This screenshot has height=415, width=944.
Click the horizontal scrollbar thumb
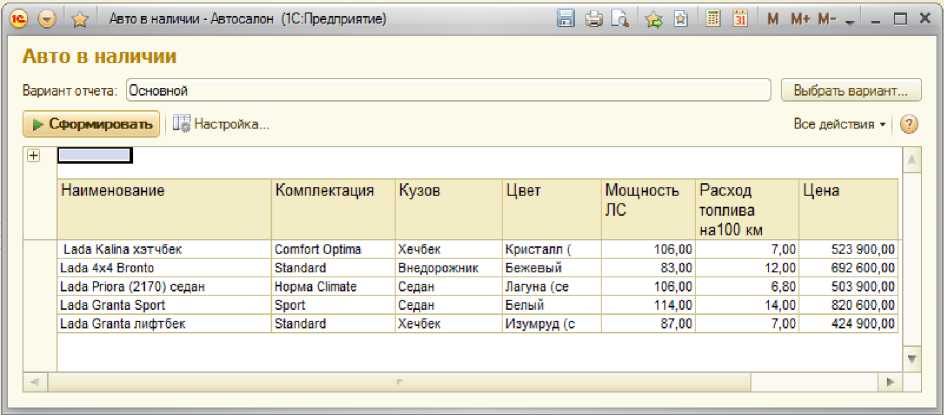399,382
